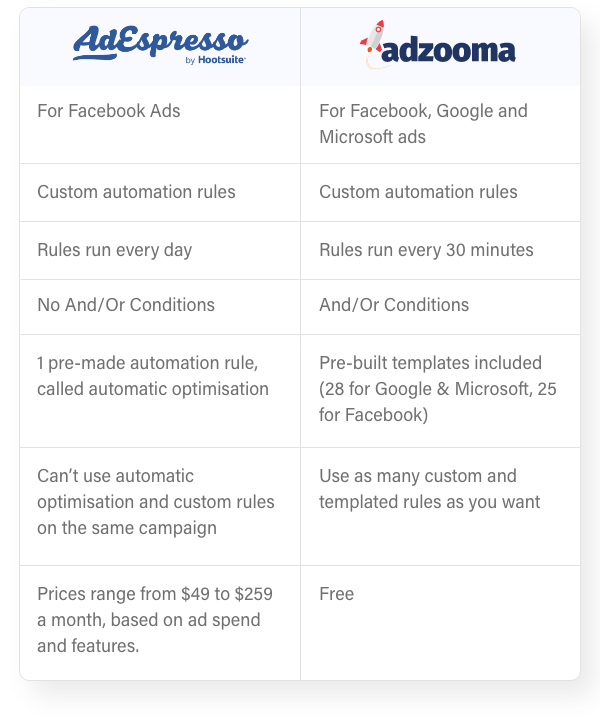Click the AdEspresso by Hootsuite logo

[160, 45]
